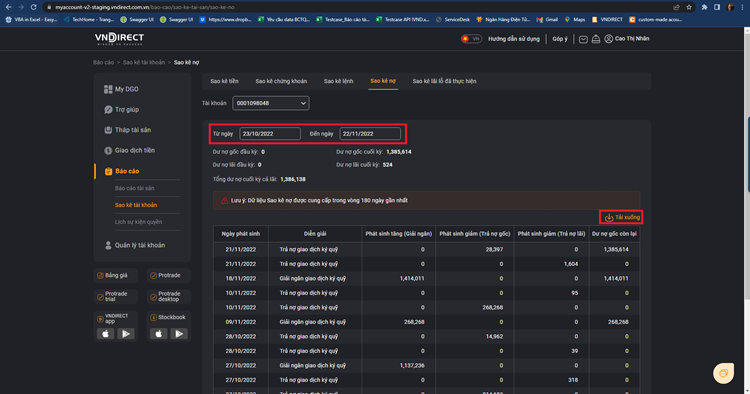Click browser reload button
Image resolution: width=750 pixels, height=394 pixels.
tap(33, 7)
